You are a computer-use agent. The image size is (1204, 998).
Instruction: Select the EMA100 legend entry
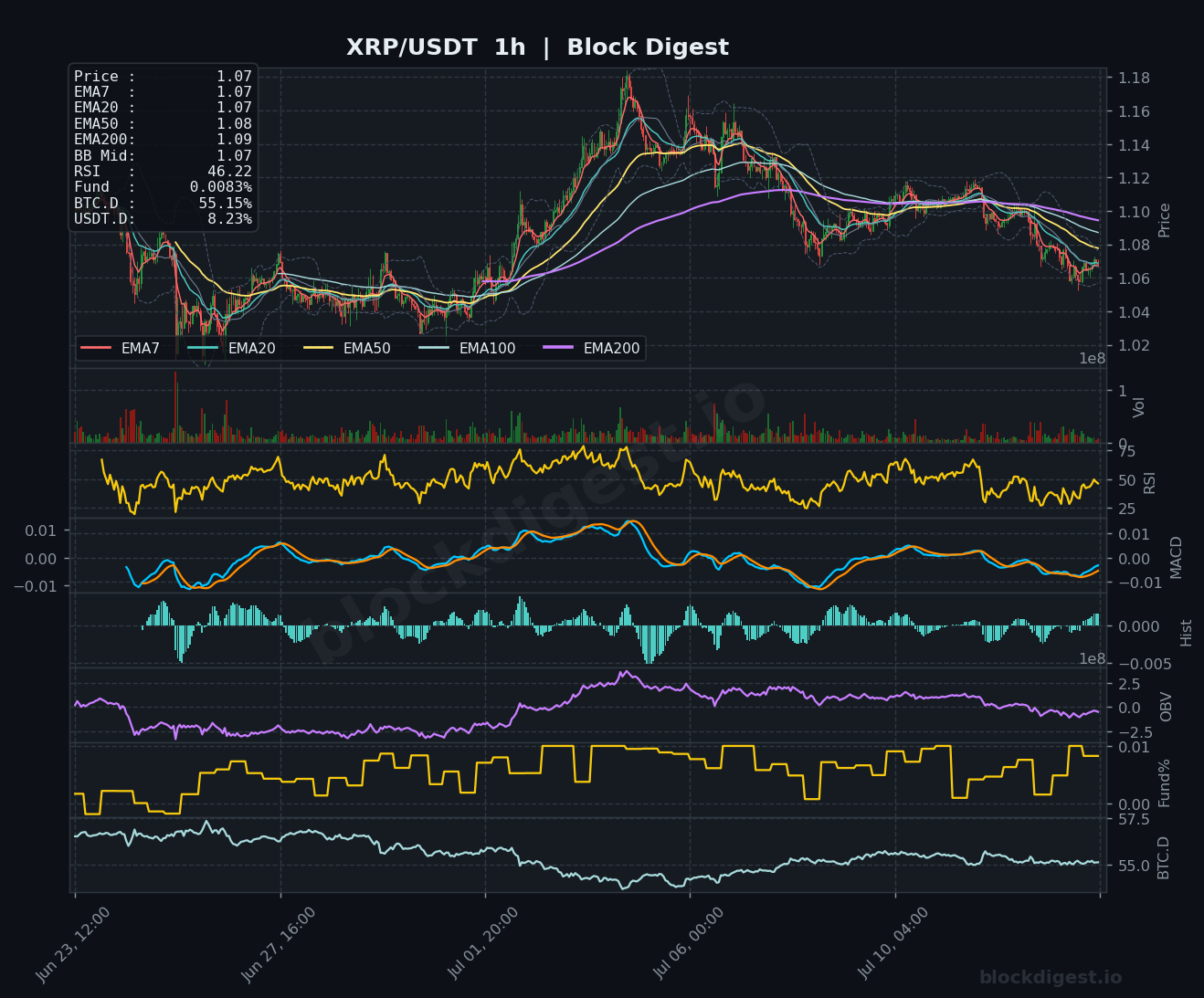[467, 348]
